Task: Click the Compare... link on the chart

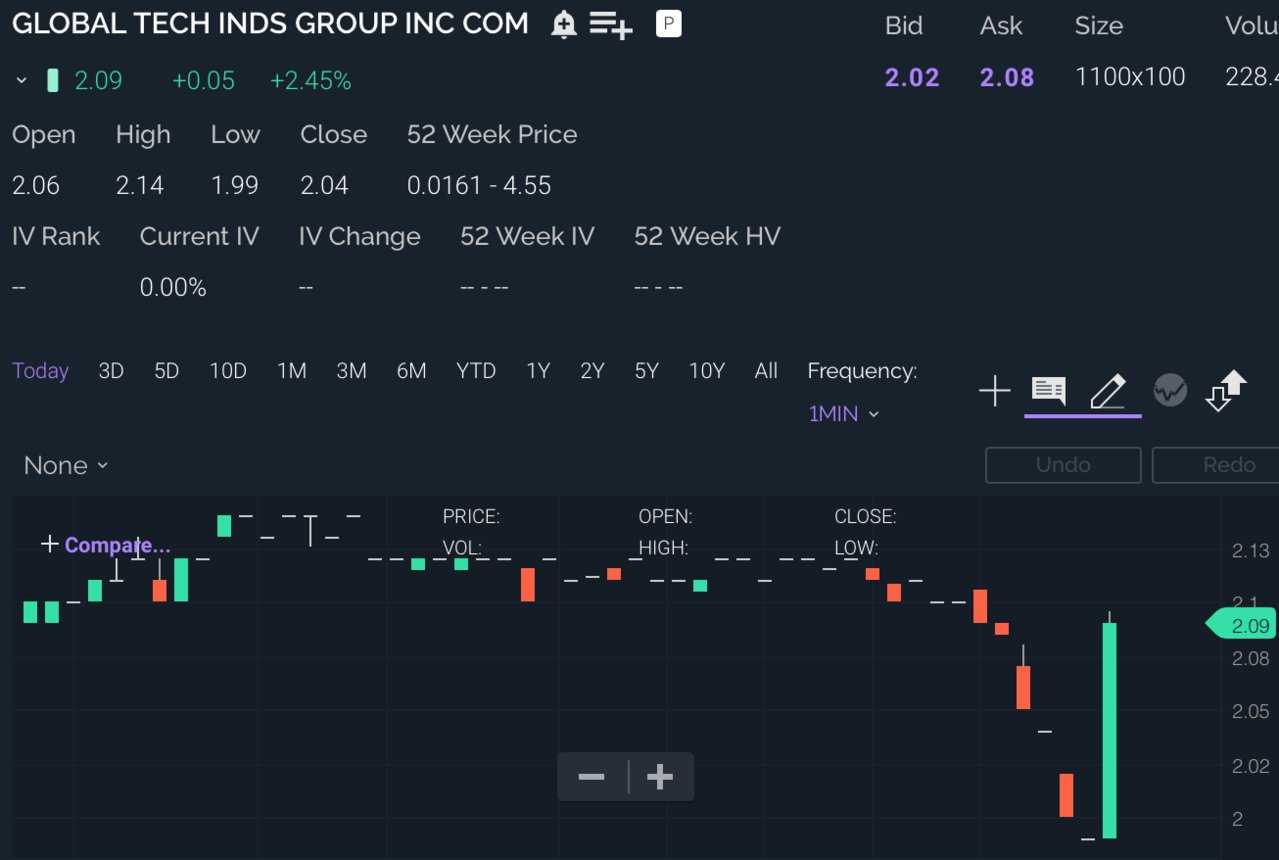Action: (118, 545)
